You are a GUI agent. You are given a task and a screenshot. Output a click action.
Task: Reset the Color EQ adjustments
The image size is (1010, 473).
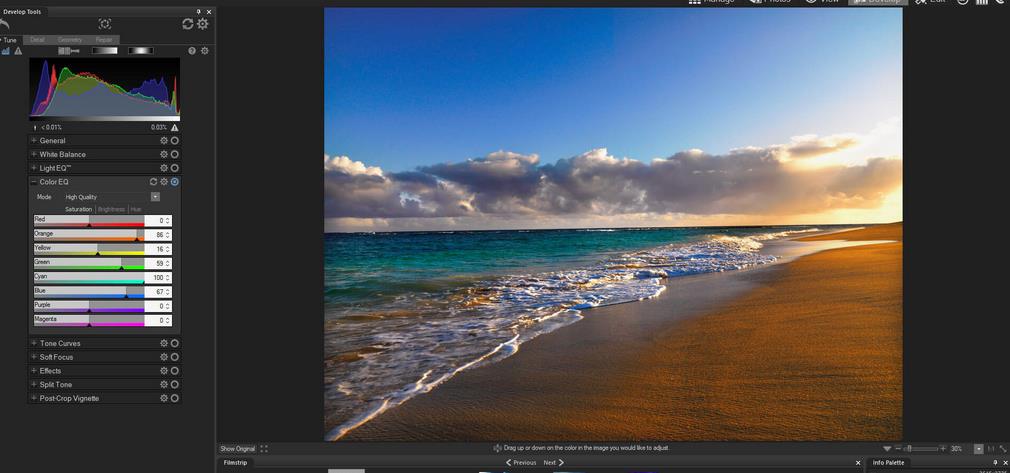(154, 182)
